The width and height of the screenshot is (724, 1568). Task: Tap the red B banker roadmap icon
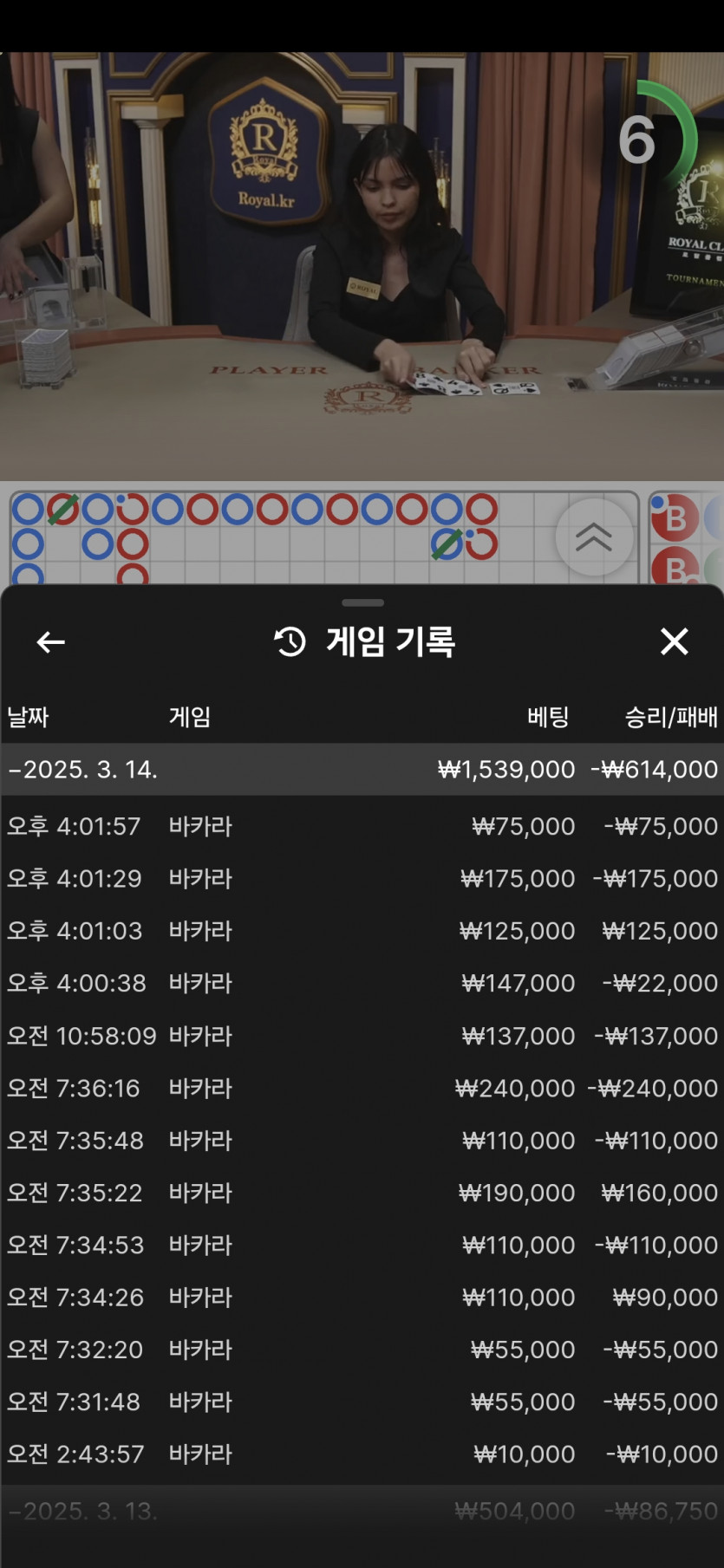(x=675, y=517)
